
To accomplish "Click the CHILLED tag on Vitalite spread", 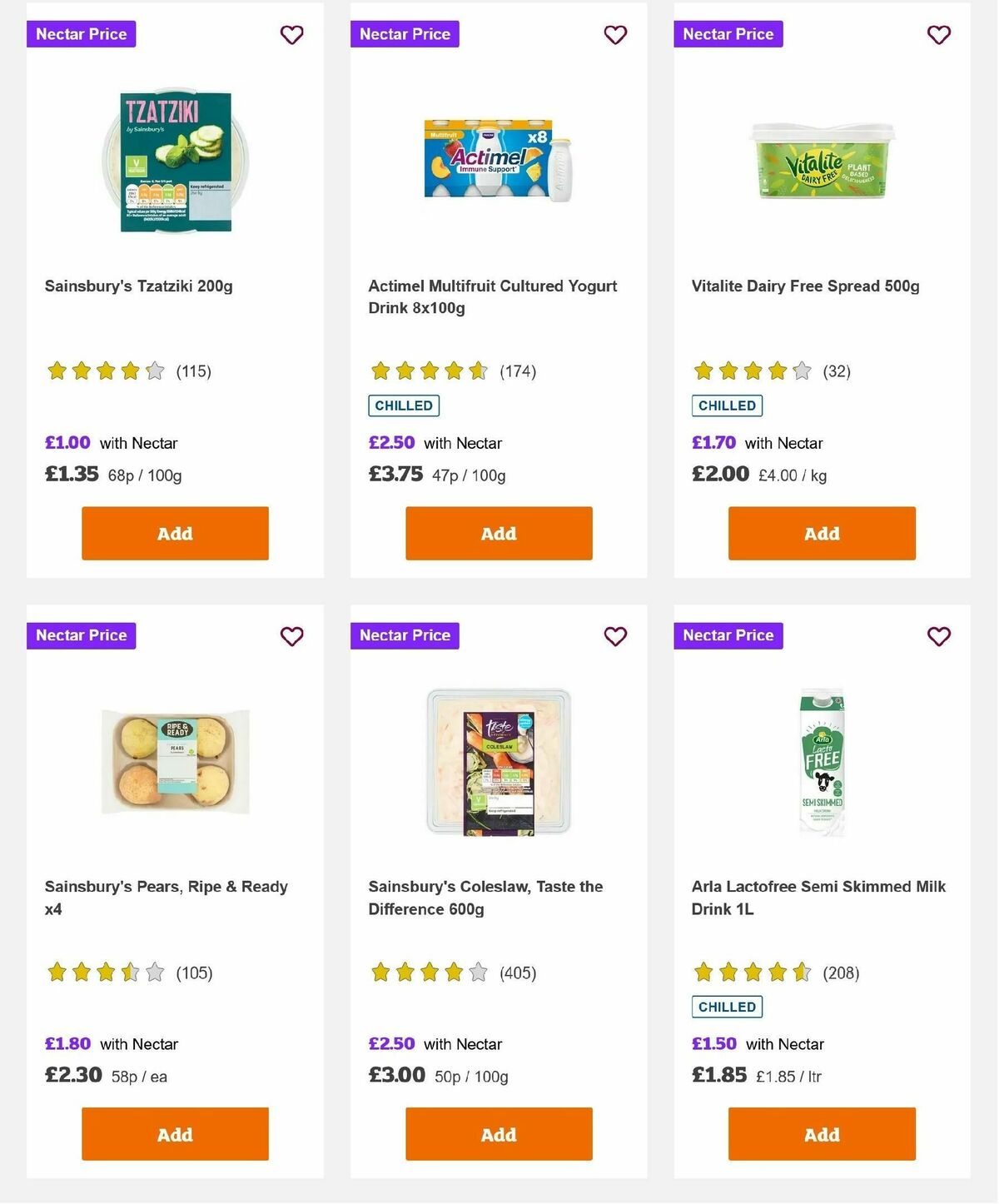I will coord(727,405).
